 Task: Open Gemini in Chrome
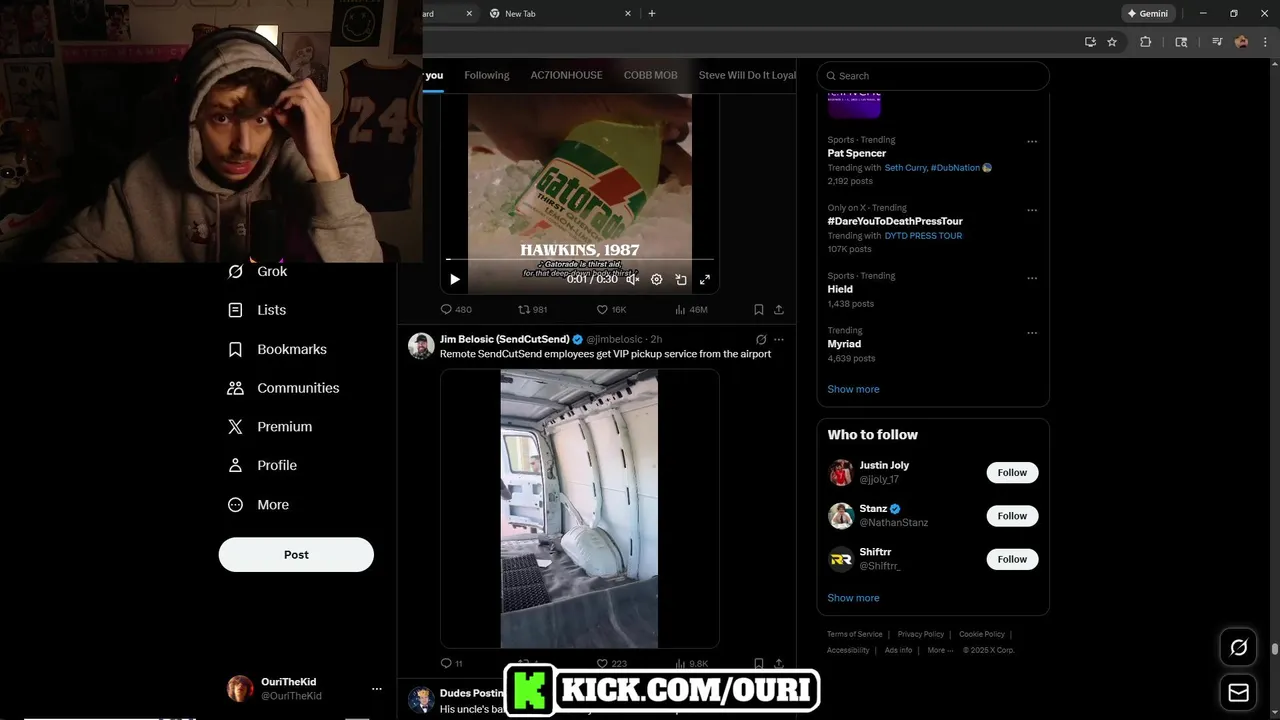click(x=1147, y=14)
